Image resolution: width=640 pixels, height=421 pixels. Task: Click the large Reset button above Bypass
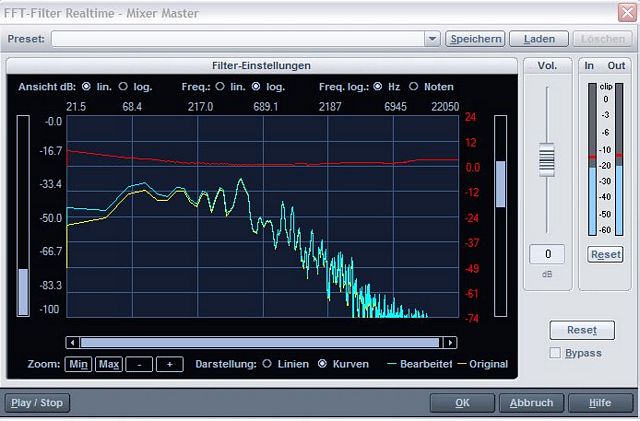582,330
